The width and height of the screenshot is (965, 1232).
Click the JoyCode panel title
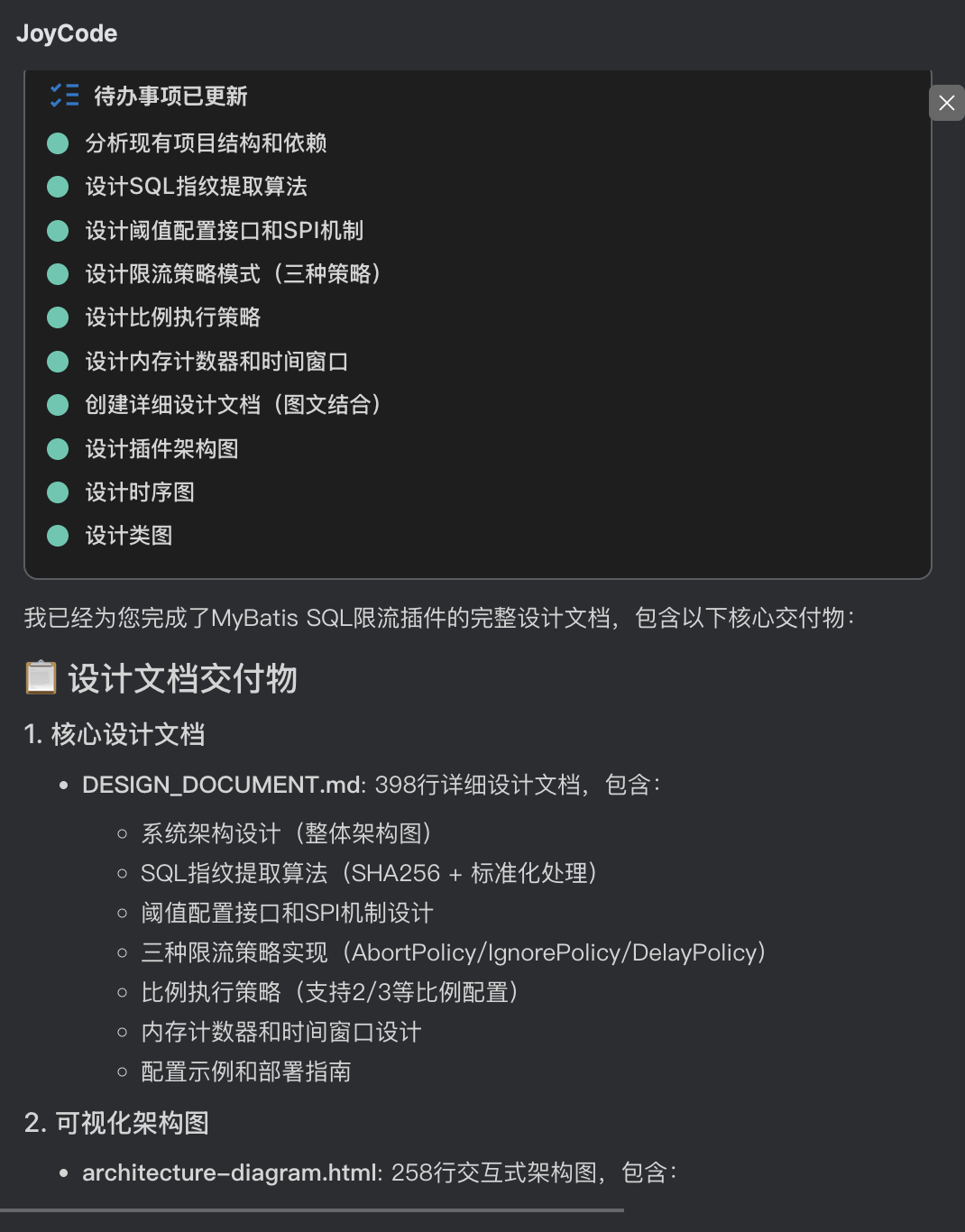67,33
